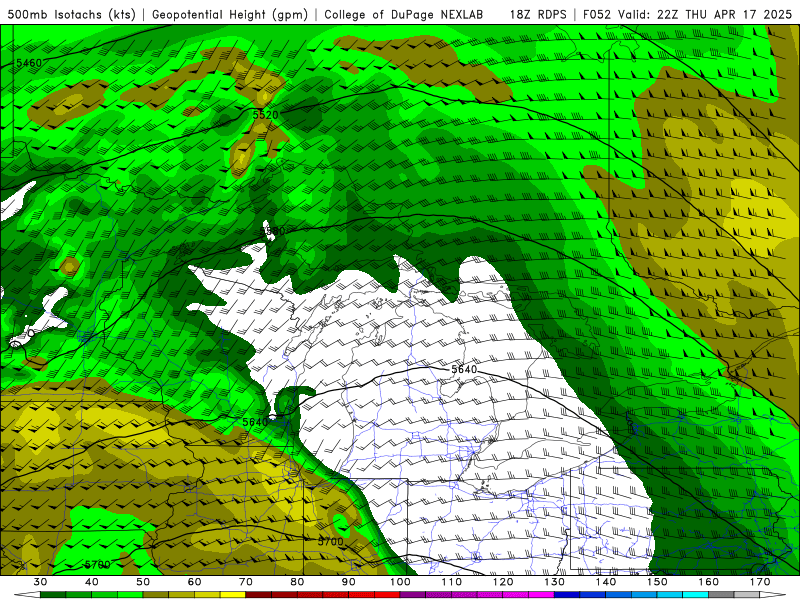Click the 60 value on color scale
Image resolution: width=800 pixels, height=600 pixels.
(x=194, y=582)
